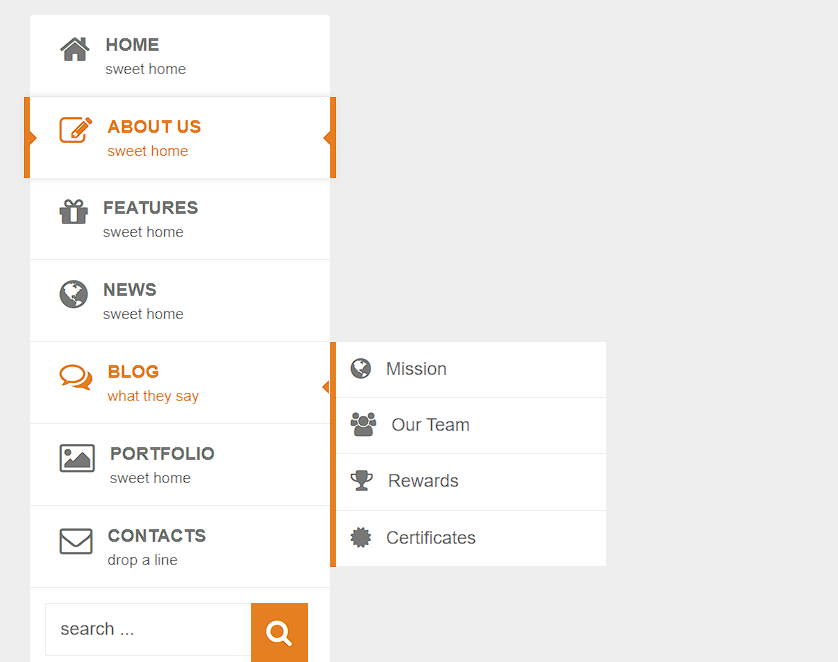Click the magnifier search button
The image size is (838, 662).
tap(280, 633)
